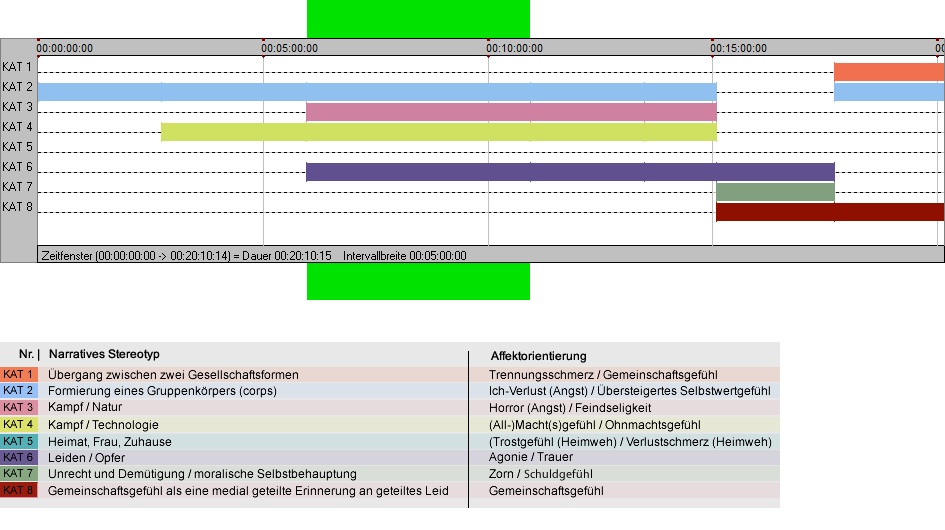
Task: Click the 'Affektorientierung' column header
Action: (538, 356)
